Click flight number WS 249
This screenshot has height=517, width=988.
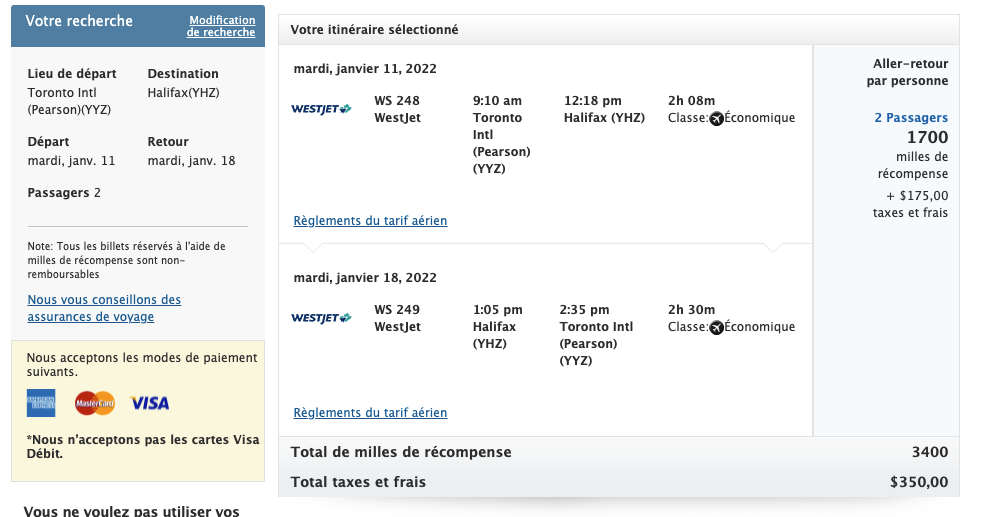(x=397, y=310)
